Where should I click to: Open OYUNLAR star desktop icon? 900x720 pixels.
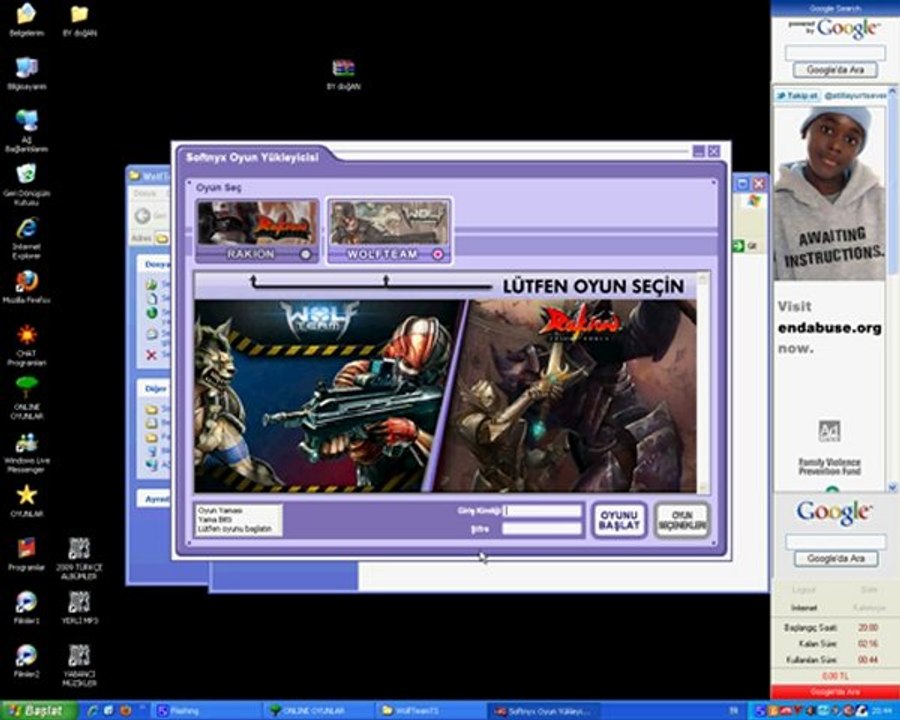click(26, 501)
